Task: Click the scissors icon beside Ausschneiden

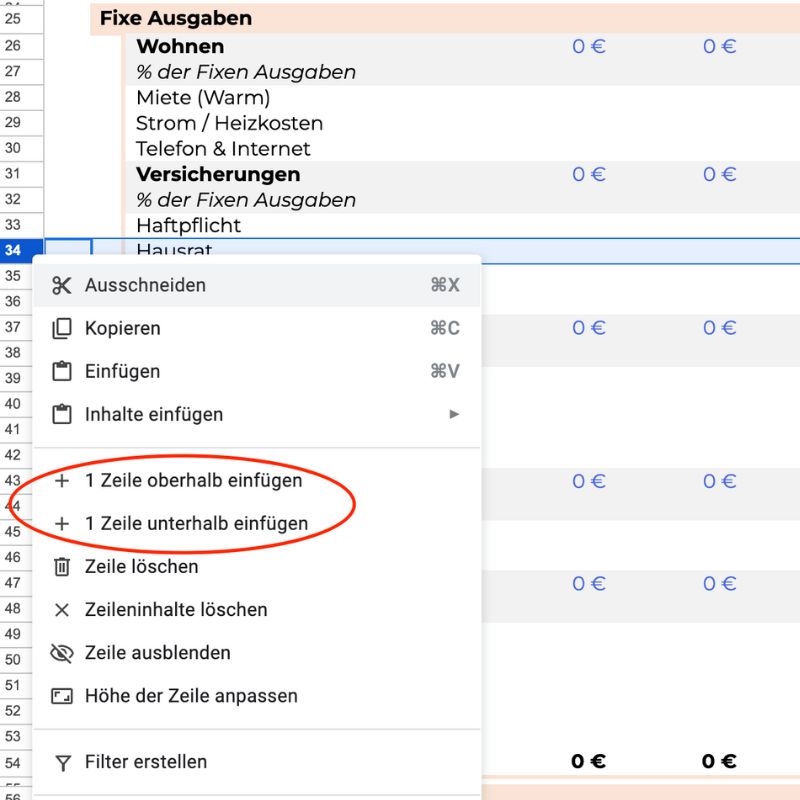Action: [62, 285]
